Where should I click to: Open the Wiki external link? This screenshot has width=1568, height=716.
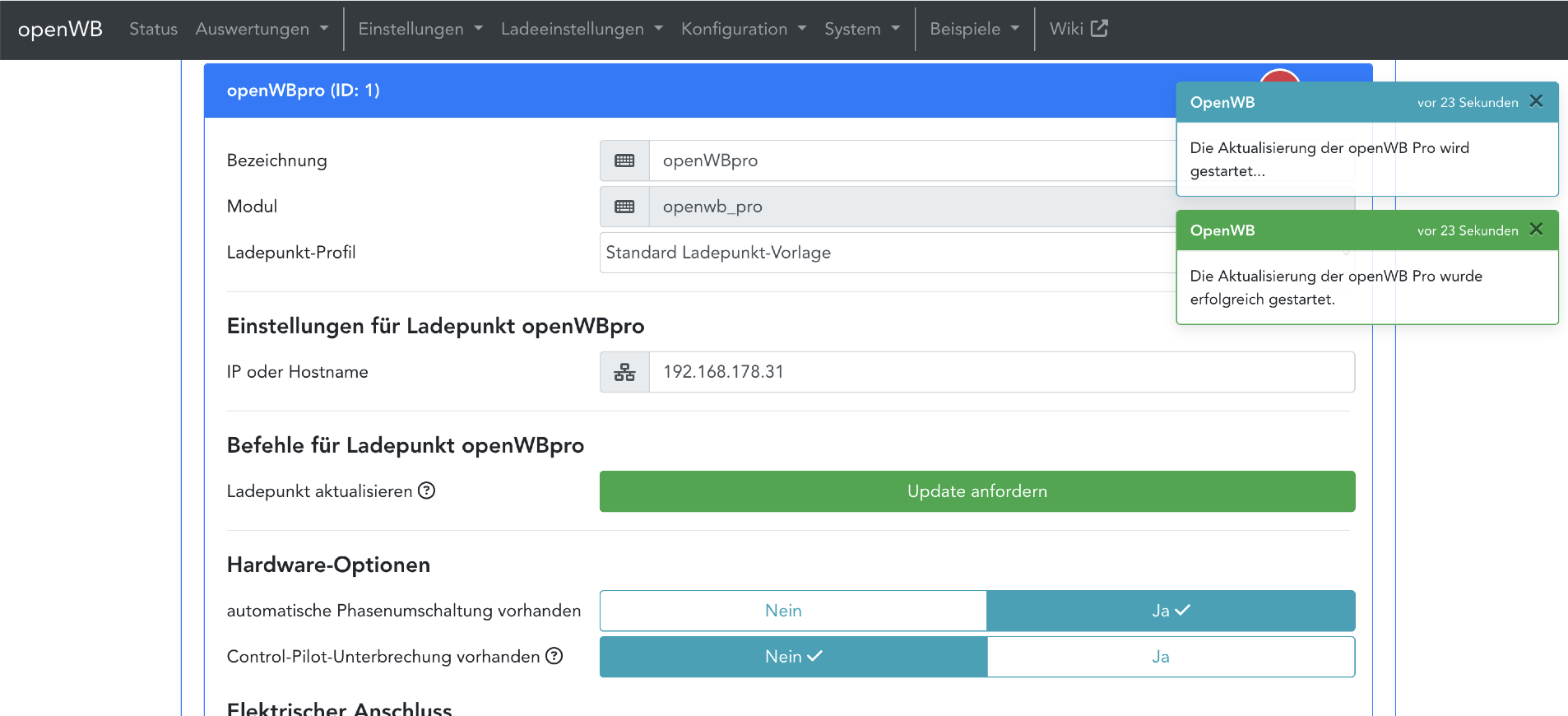1078,29
